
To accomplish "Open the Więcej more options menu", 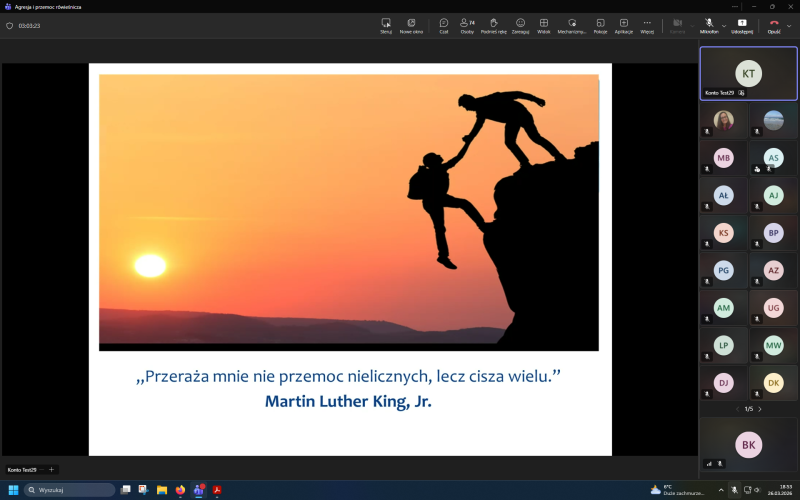I will point(647,25).
